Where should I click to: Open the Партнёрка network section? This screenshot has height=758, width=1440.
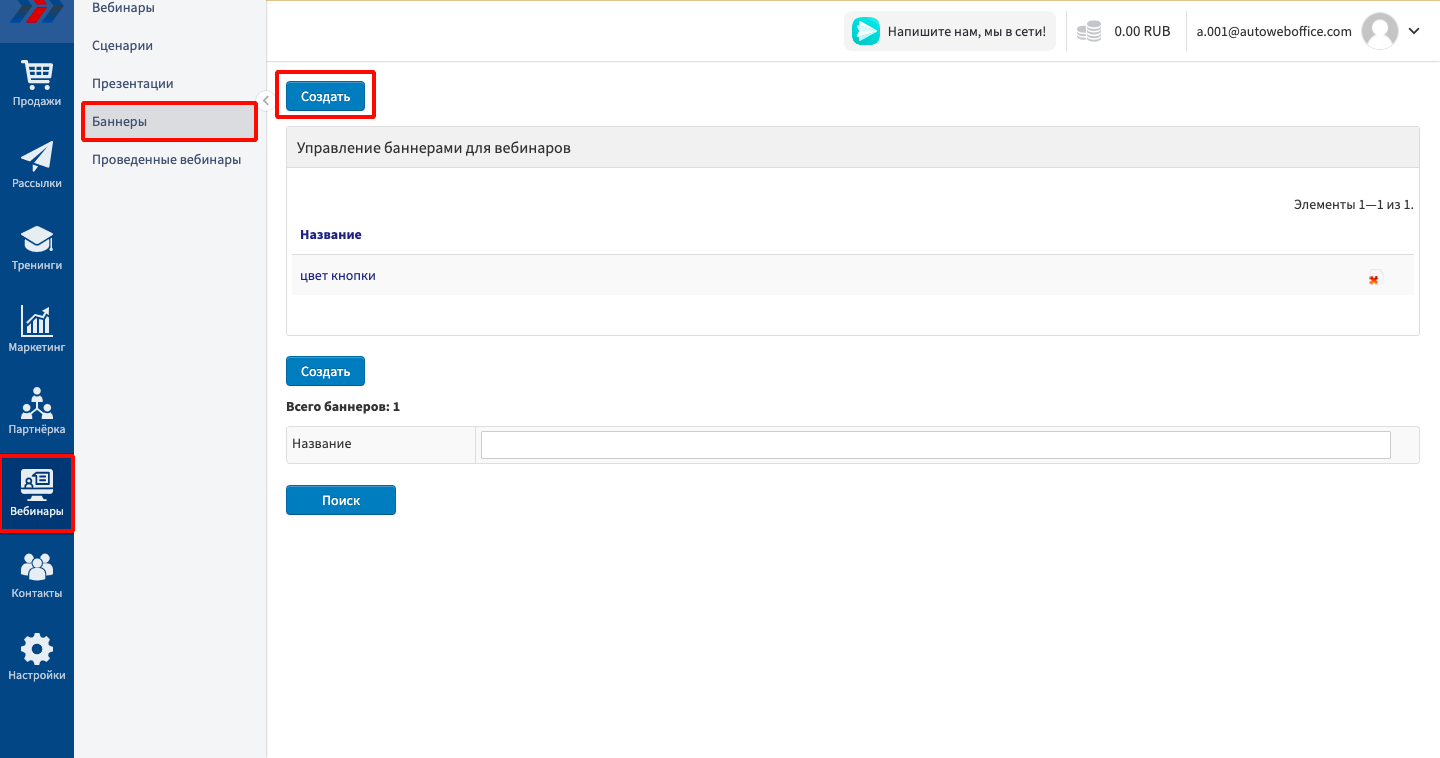click(37, 412)
